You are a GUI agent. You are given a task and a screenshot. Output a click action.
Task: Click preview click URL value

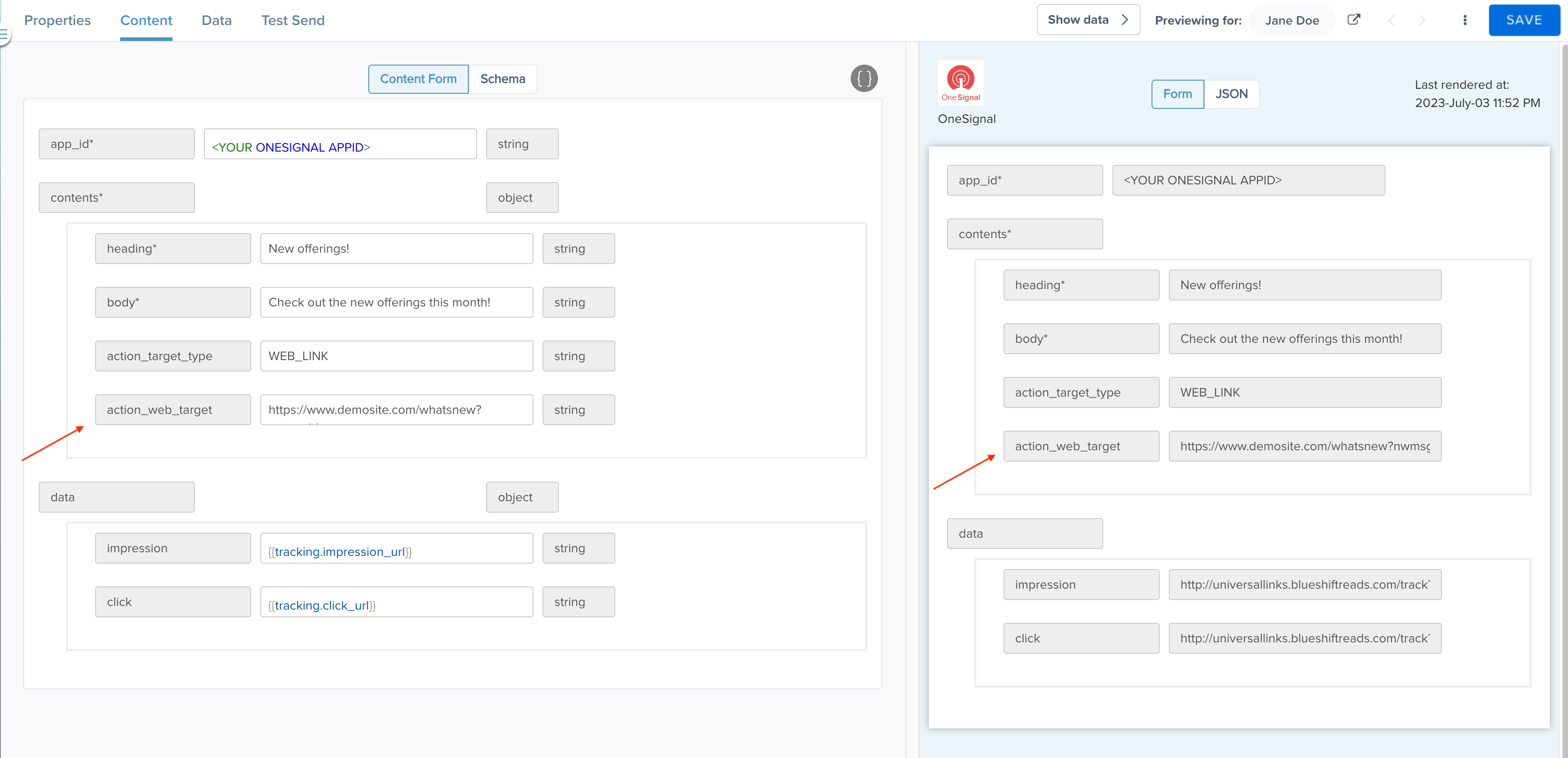click(1305, 638)
